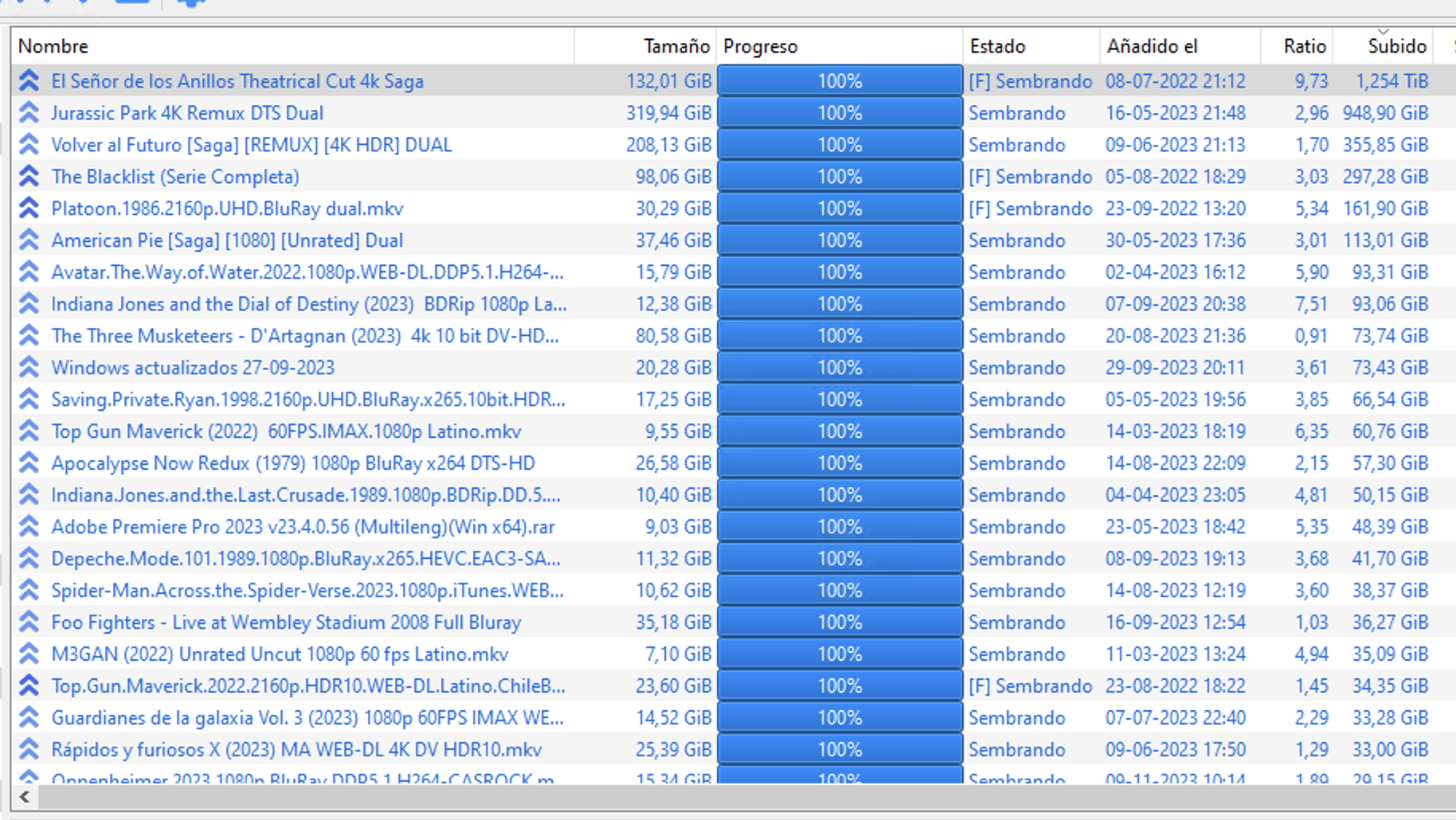Click the upload icon beside Avatar.The.Way.of.Water

coord(29,271)
